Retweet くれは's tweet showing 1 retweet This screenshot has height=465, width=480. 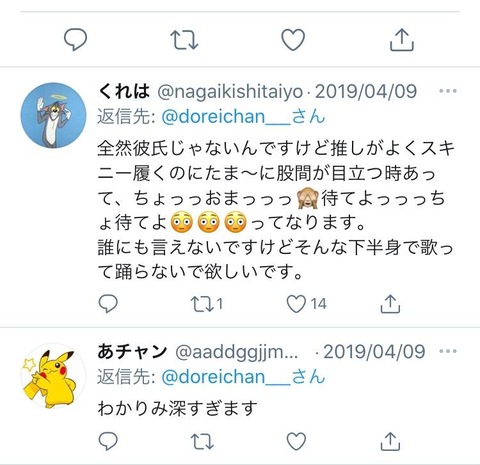coord(206,304)
